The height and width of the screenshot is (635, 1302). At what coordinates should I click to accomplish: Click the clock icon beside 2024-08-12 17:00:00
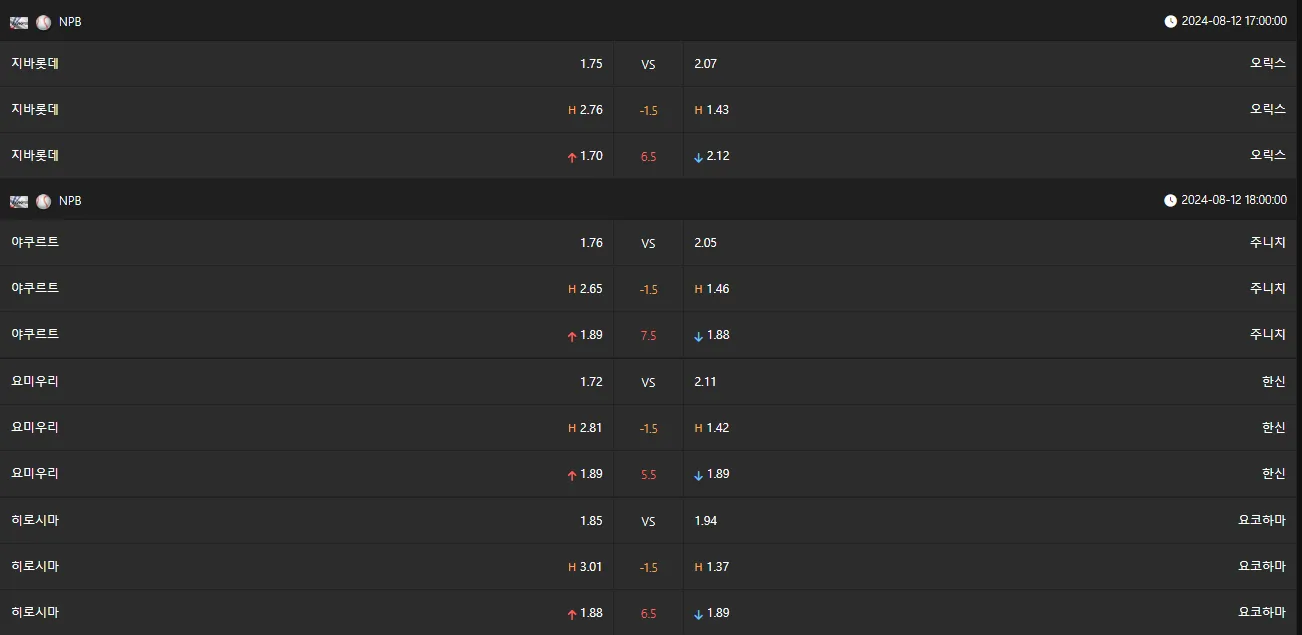pos(1170,21)
